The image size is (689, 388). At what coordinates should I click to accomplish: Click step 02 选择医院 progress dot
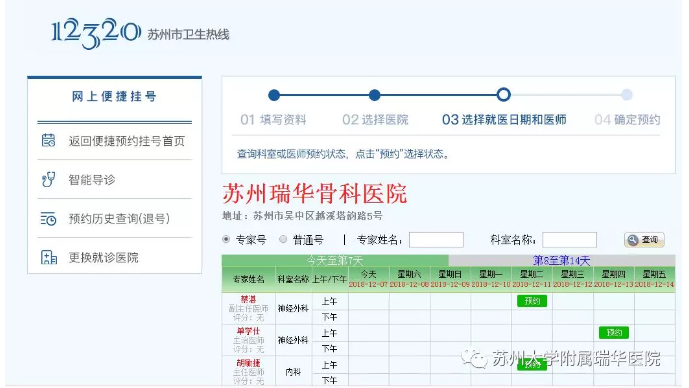374,95
